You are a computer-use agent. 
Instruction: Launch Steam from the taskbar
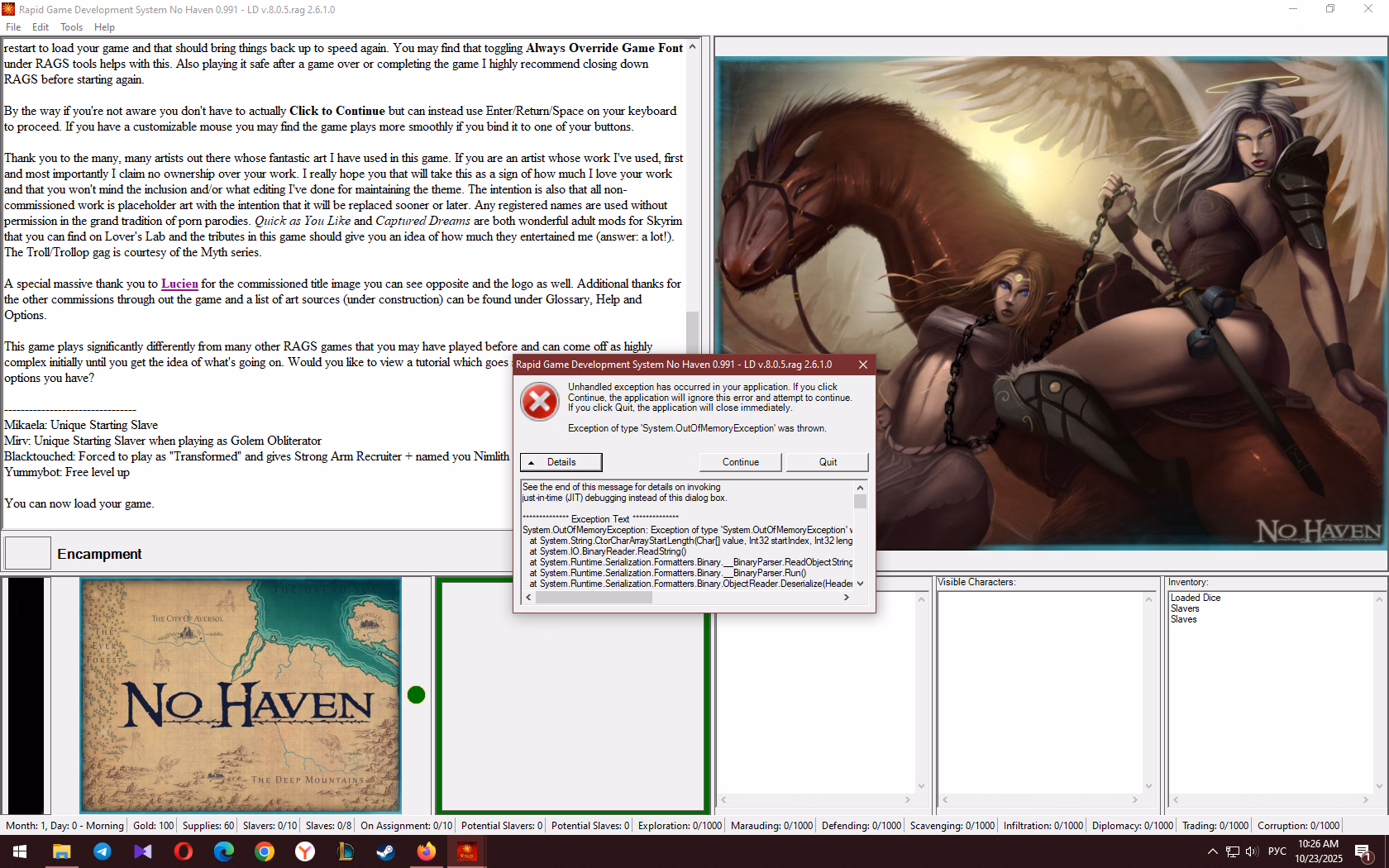[x=385, y=851]
